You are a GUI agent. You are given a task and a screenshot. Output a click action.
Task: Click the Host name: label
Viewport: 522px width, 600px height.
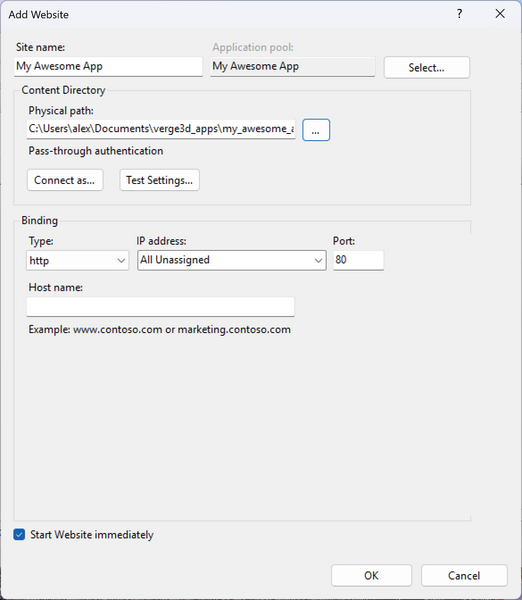point(55,287)
